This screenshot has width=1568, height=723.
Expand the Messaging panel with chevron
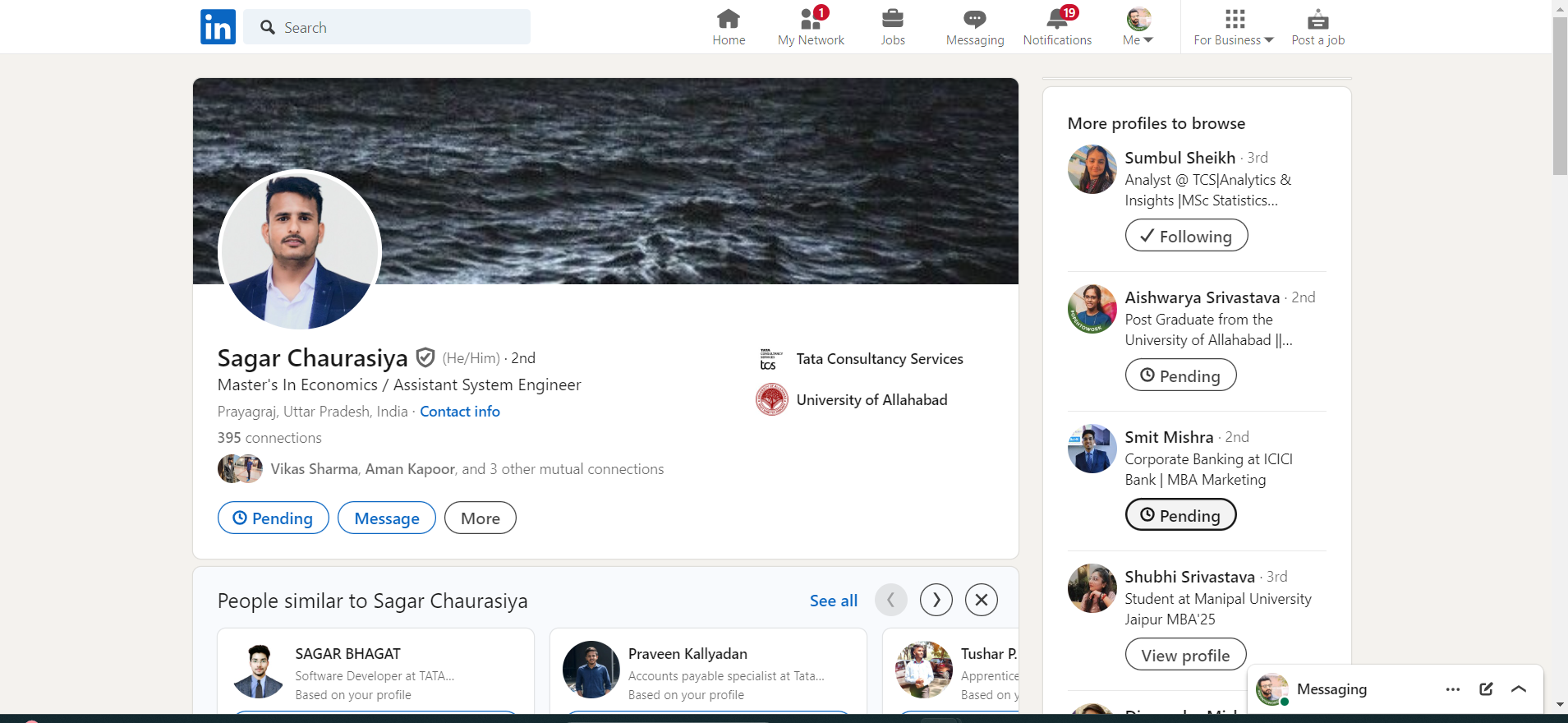click(1519, 689)
